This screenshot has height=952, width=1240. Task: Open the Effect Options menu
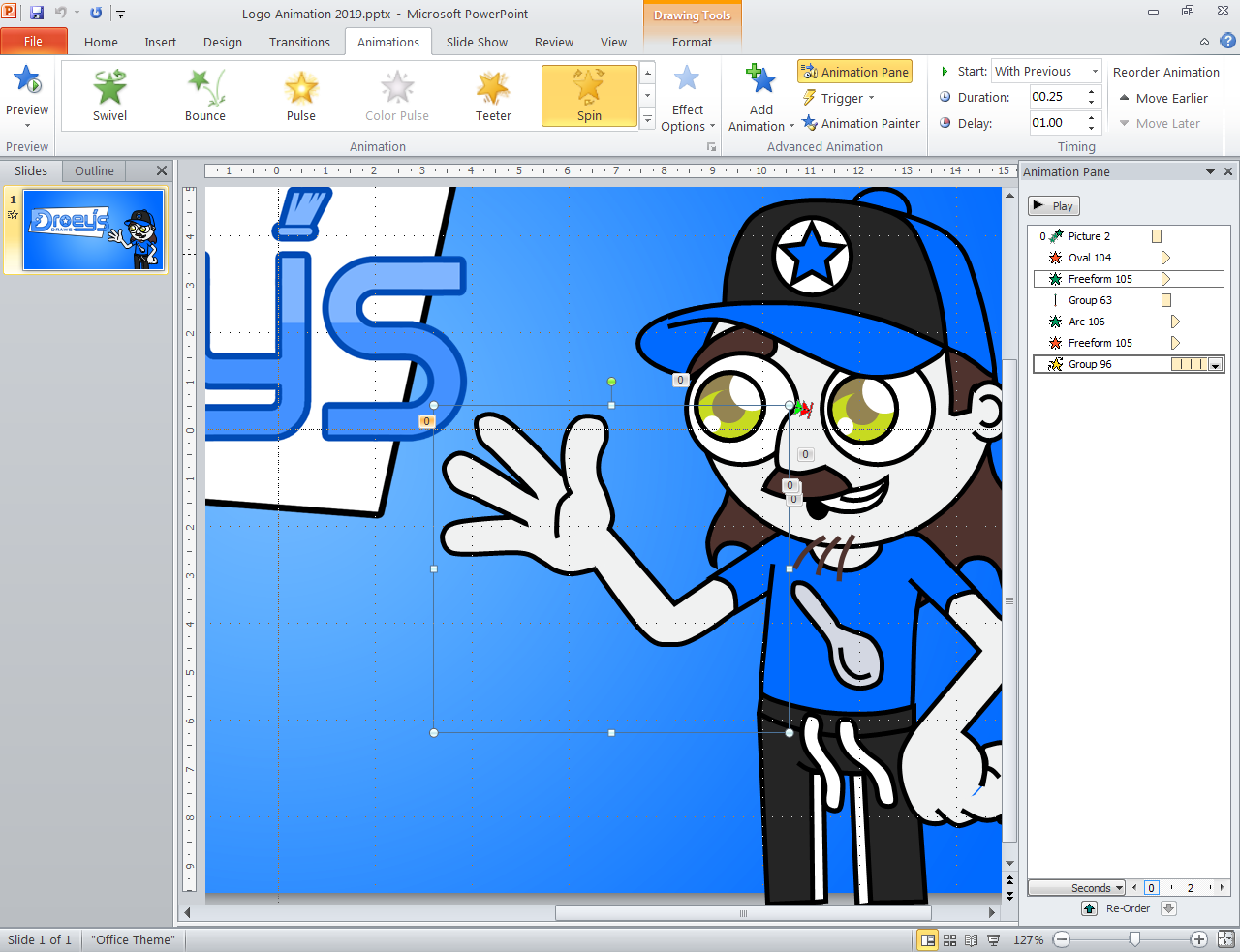[687, 98]
